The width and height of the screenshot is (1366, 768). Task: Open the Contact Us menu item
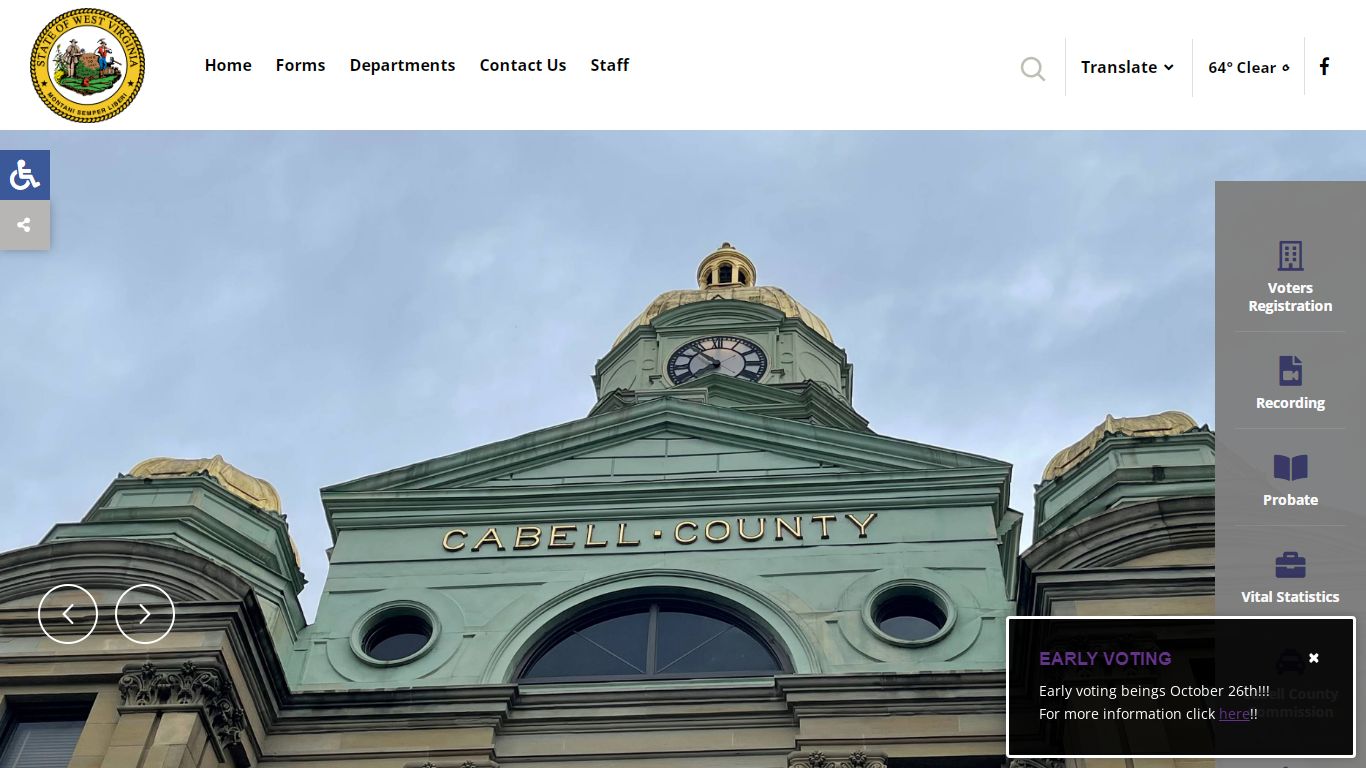coord(523,65)
